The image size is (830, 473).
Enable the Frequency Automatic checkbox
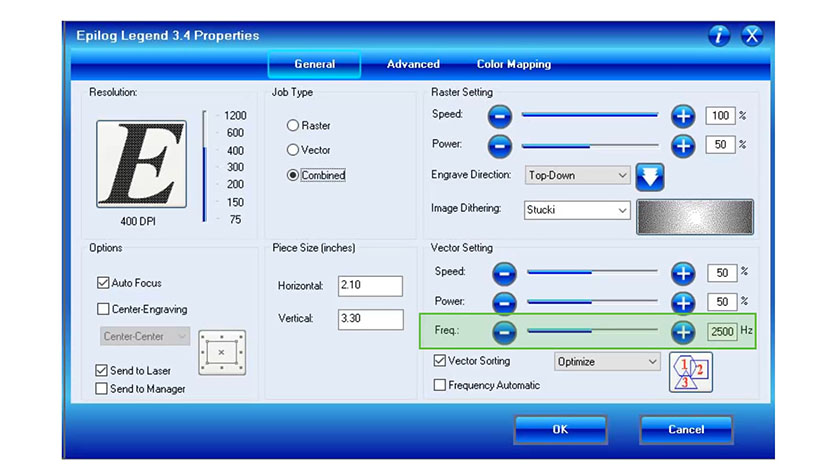click(440, 385)
